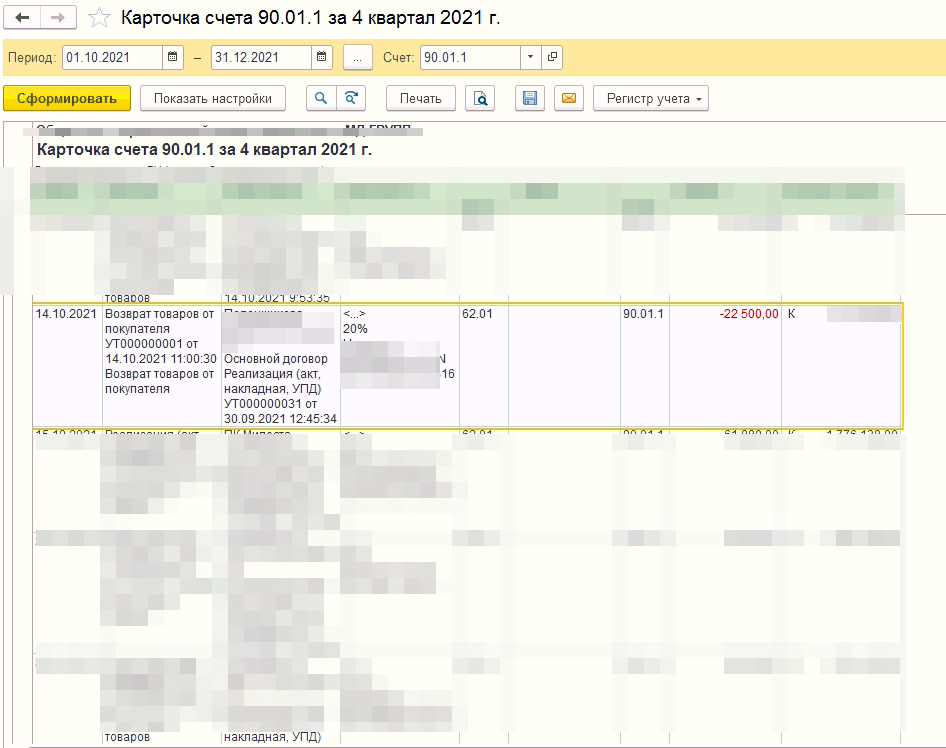Add report to favorites with star icon
This screenshot has height=748, width=946.
pos(99,18)
